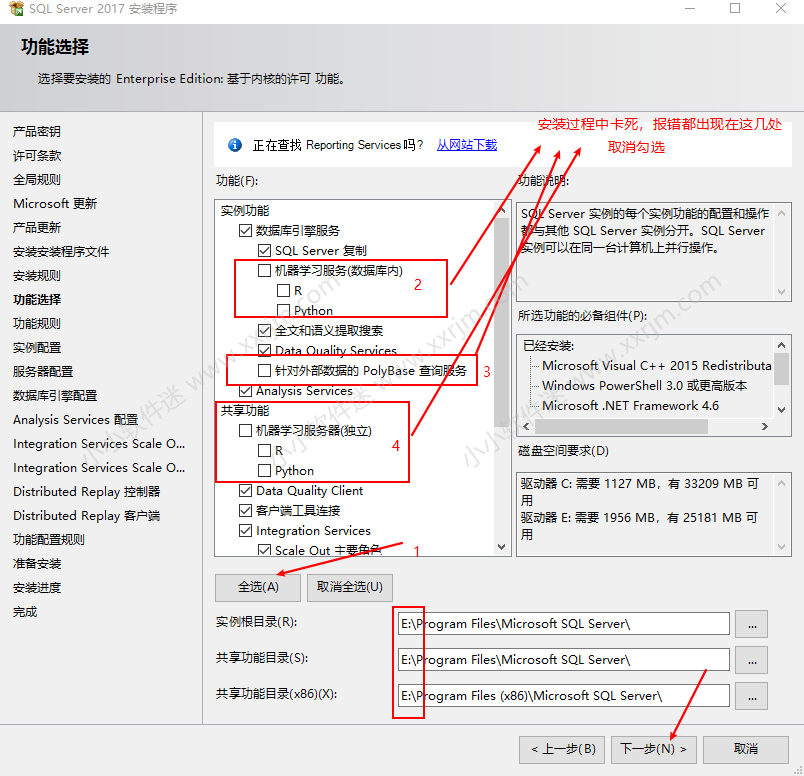Click the 产品密钥 step in sidebar
Screen dimensions: 804x776
tap(37, 132)
